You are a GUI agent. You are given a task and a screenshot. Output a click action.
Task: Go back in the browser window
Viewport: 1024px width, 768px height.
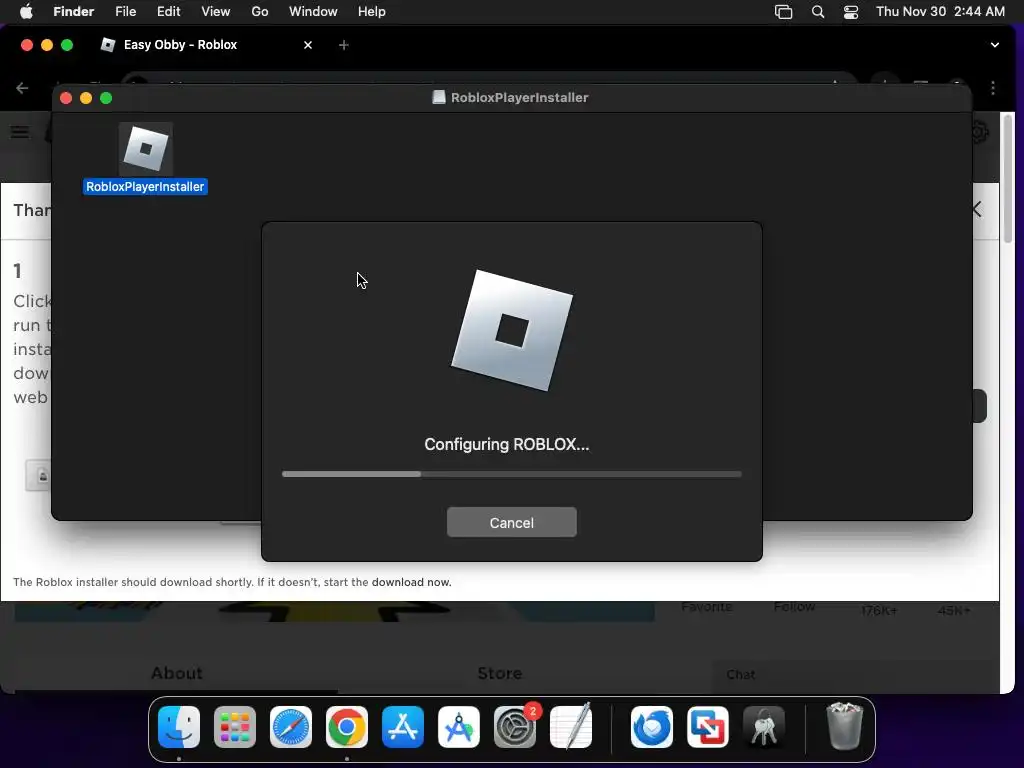(x=22, y=88)
